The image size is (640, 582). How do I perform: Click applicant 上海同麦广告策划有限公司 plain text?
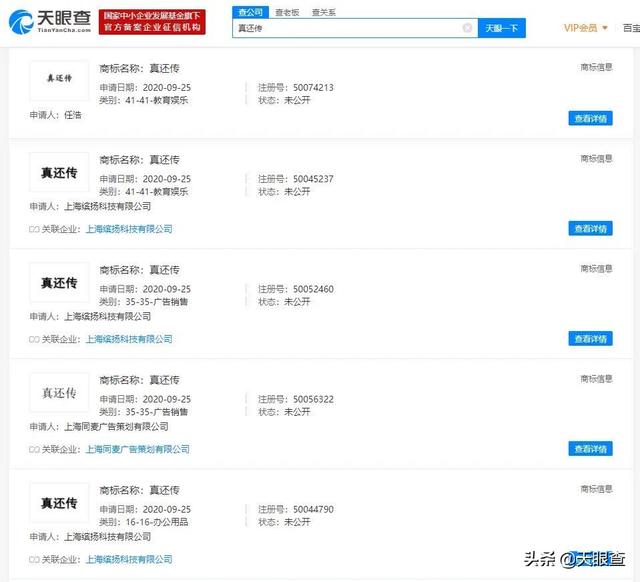tap(116, 427)
